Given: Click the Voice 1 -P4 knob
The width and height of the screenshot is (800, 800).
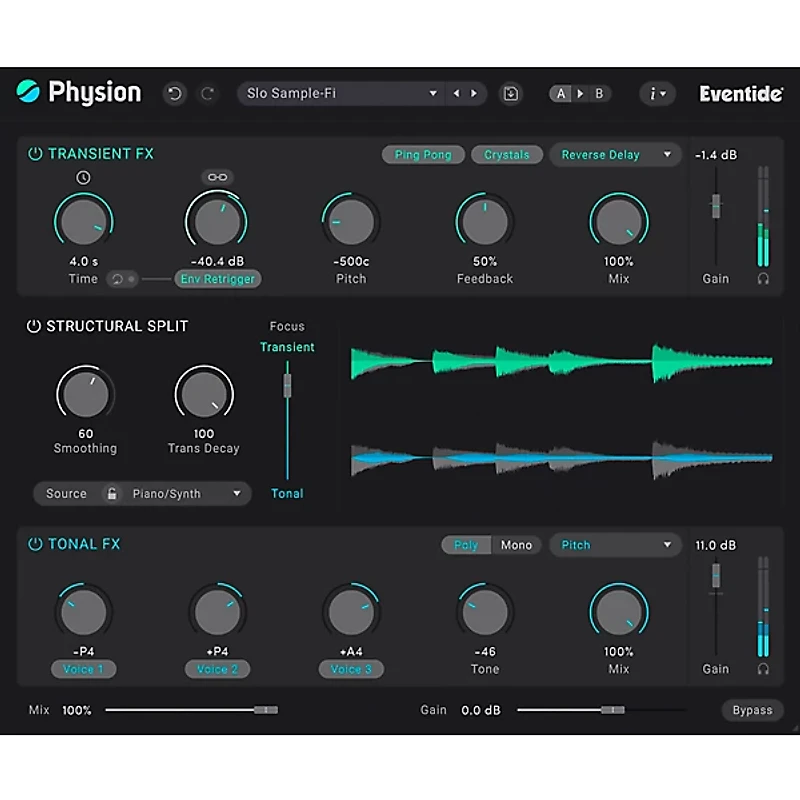Looking at the screenshot, I should point(84,612).
